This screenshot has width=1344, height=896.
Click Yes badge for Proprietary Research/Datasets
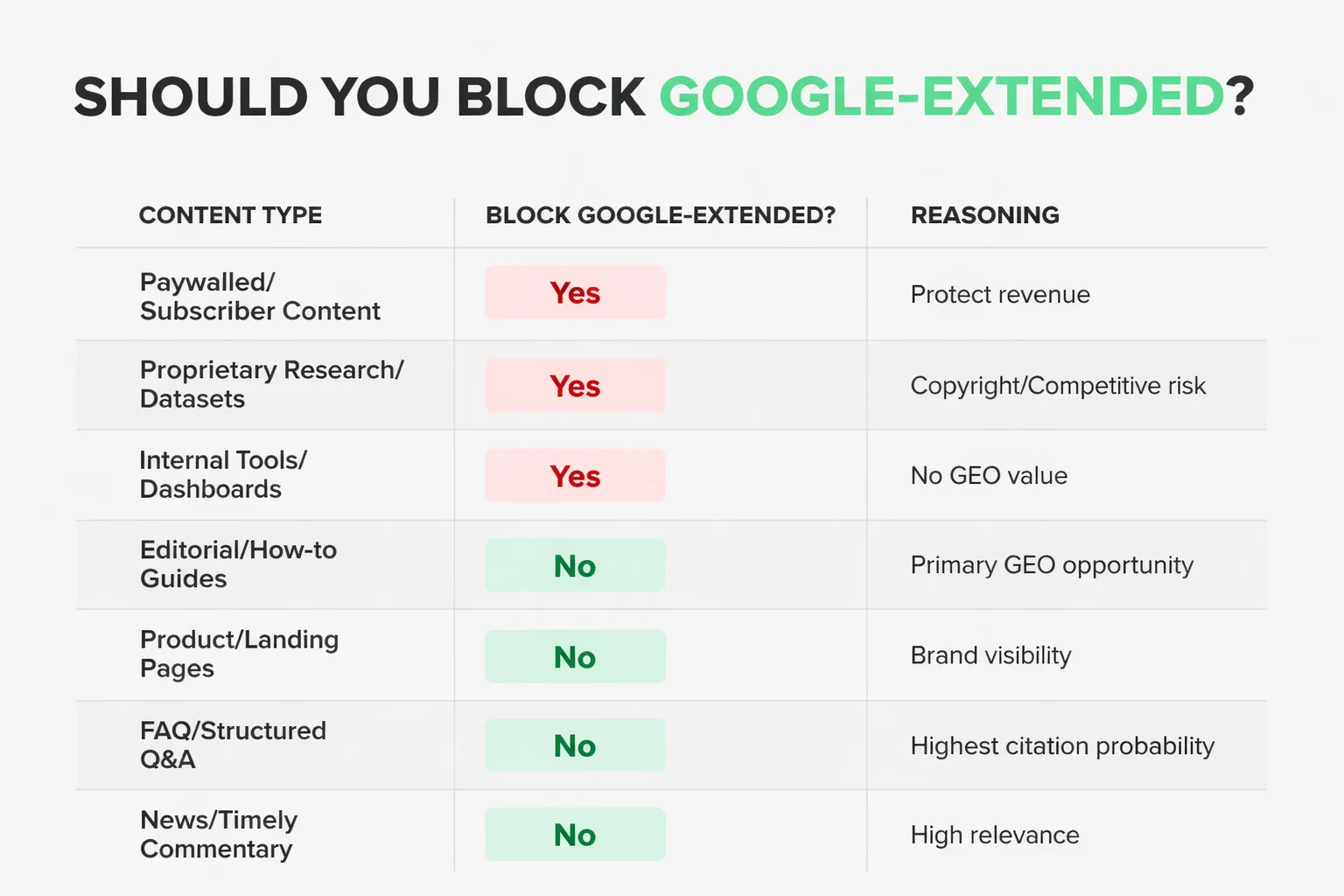pyautogui.click(x=575, y=386)
